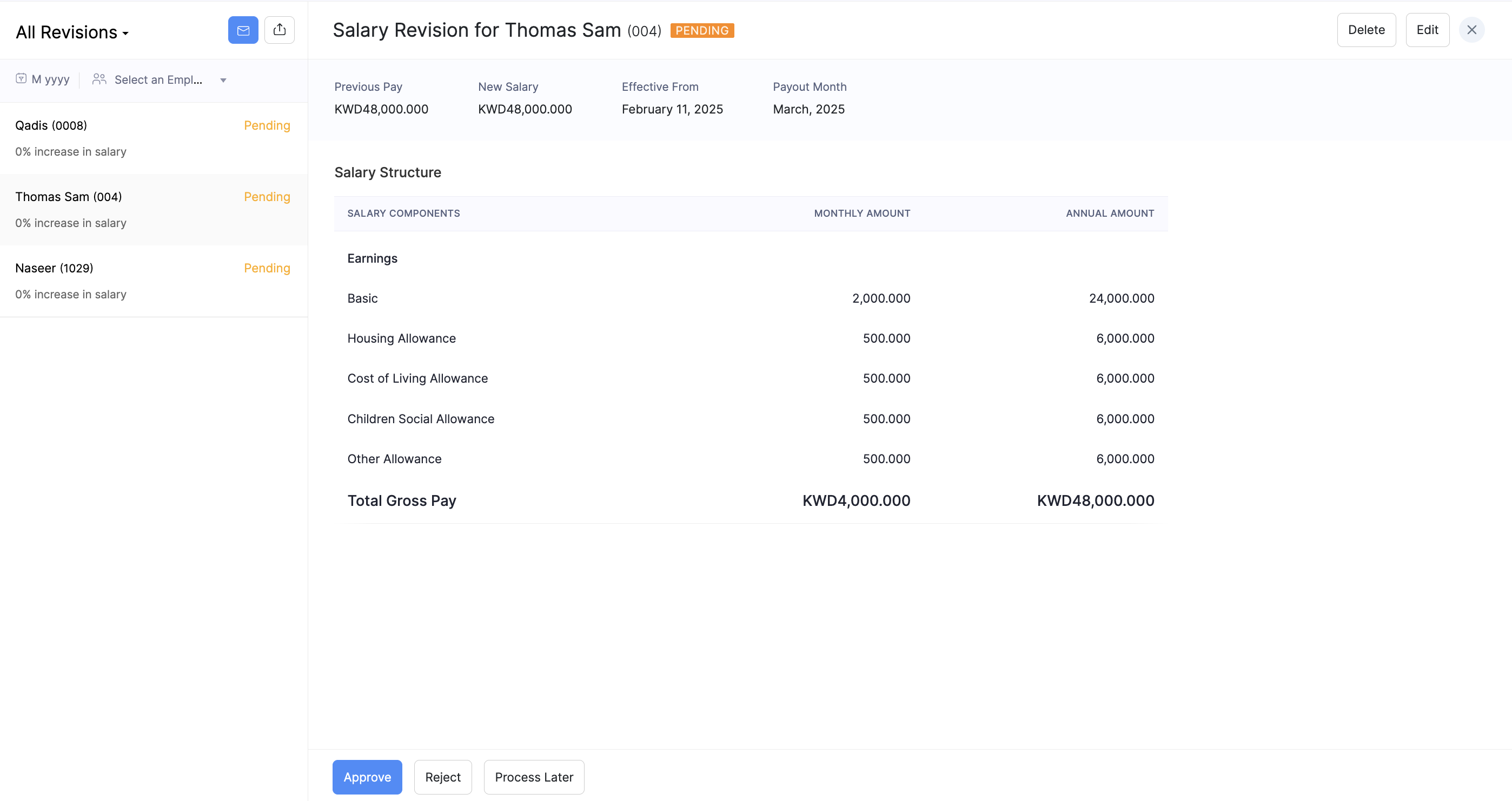The width and height of the screenshot is (1512, 801).
Task: Expand the Select an Employee dropdown arrow
Action: (223, 81)
